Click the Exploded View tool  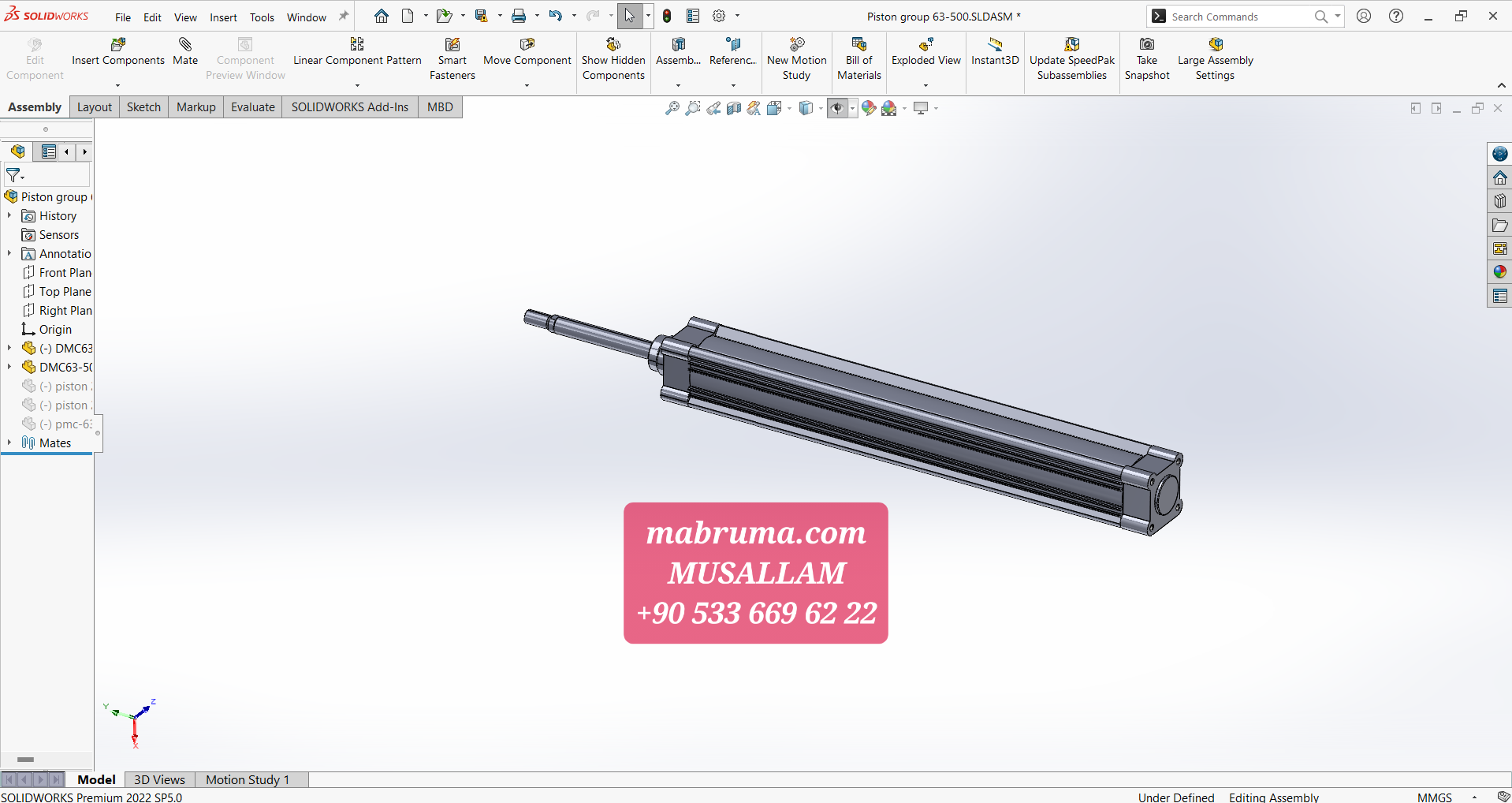point(926,52)
